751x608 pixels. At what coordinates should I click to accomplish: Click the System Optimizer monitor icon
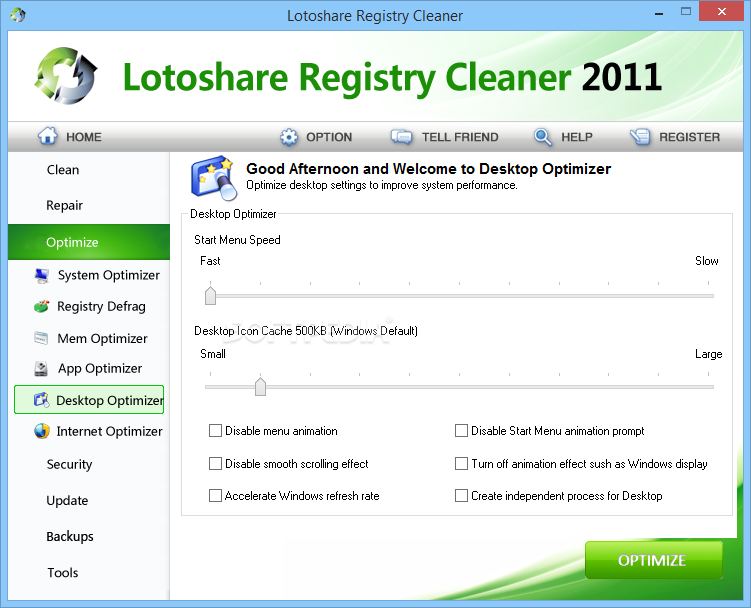[x=42, y=275]
